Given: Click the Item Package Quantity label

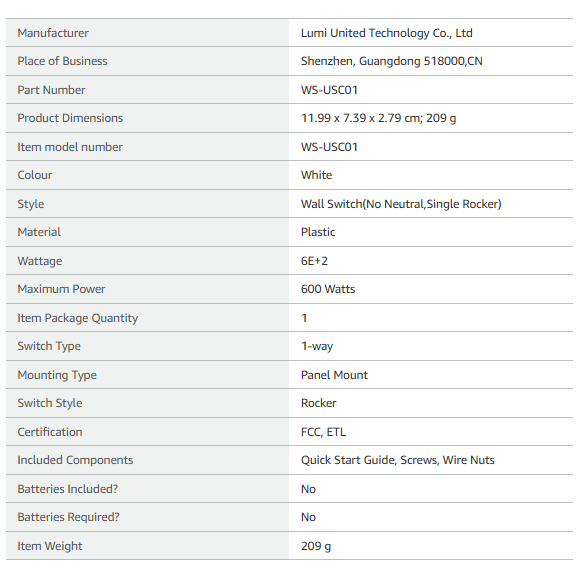Looking at the screenshot, I should (78, 318).
